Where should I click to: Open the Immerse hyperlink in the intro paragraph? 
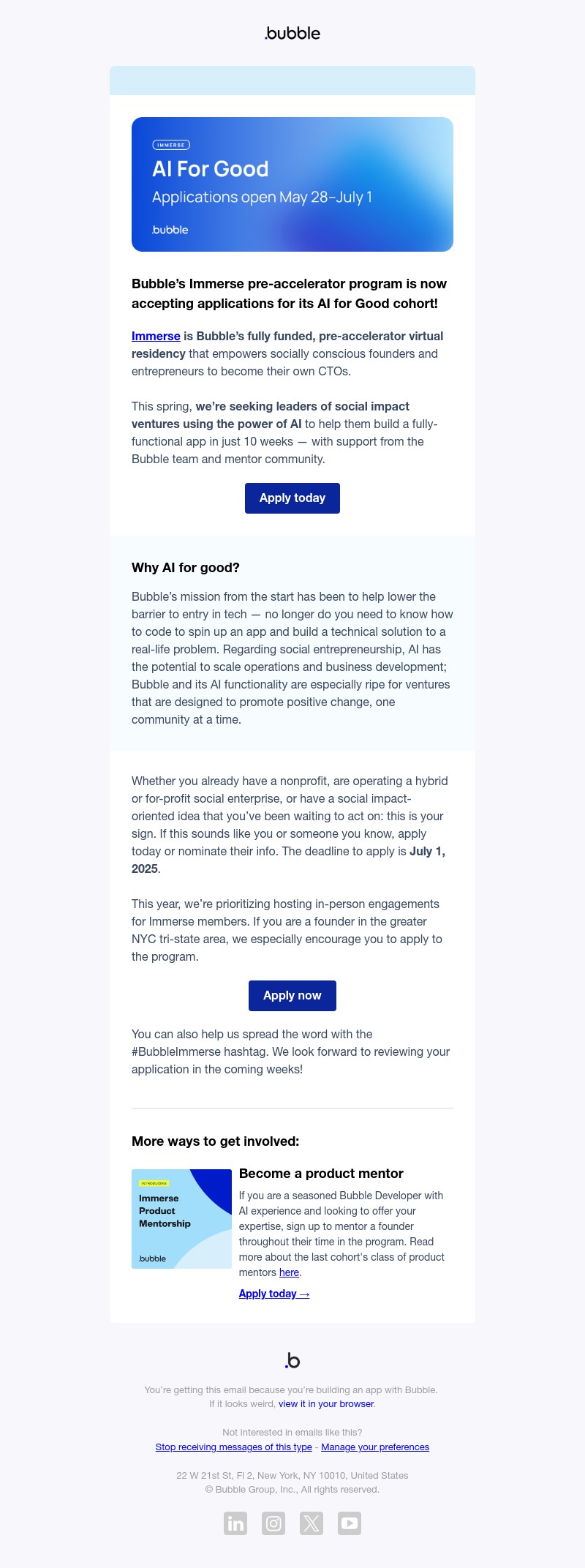tap(156, 336)
